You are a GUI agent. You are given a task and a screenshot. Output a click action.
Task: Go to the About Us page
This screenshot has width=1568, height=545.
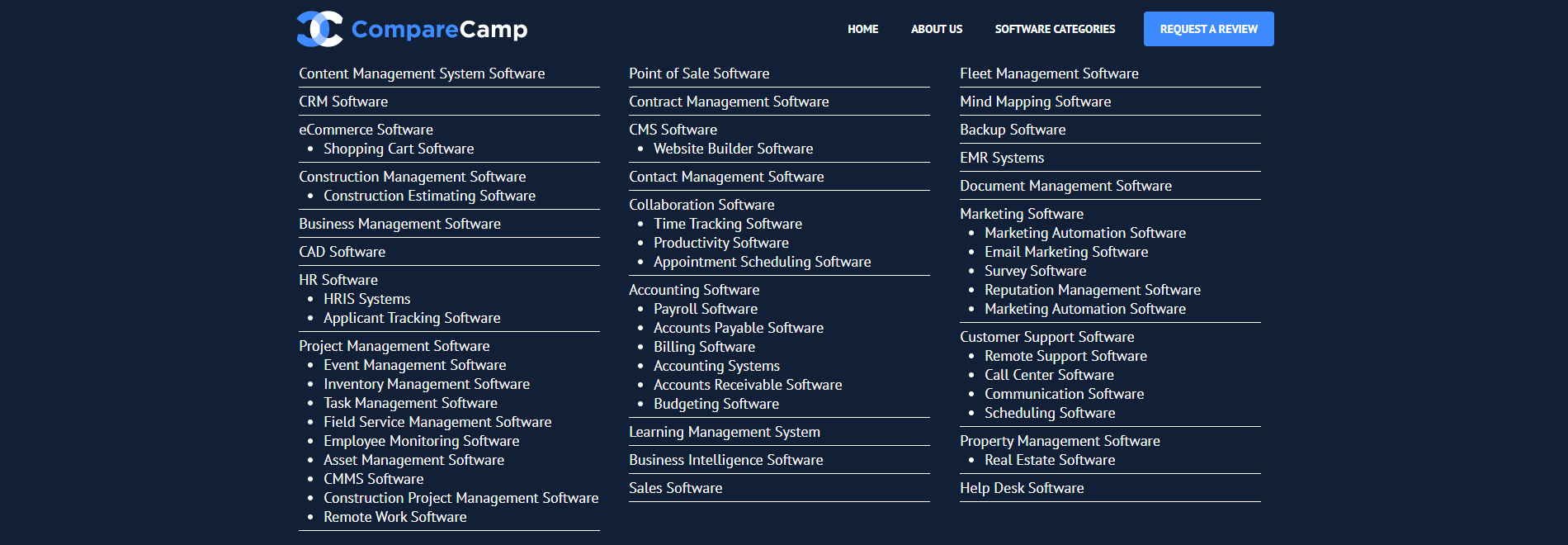click(936, 29)
